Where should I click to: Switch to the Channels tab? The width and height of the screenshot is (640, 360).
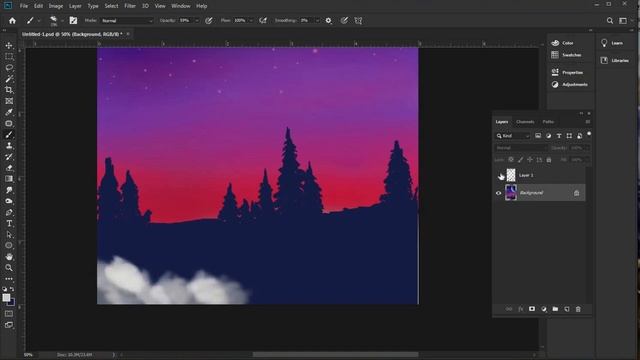(525, 122)
